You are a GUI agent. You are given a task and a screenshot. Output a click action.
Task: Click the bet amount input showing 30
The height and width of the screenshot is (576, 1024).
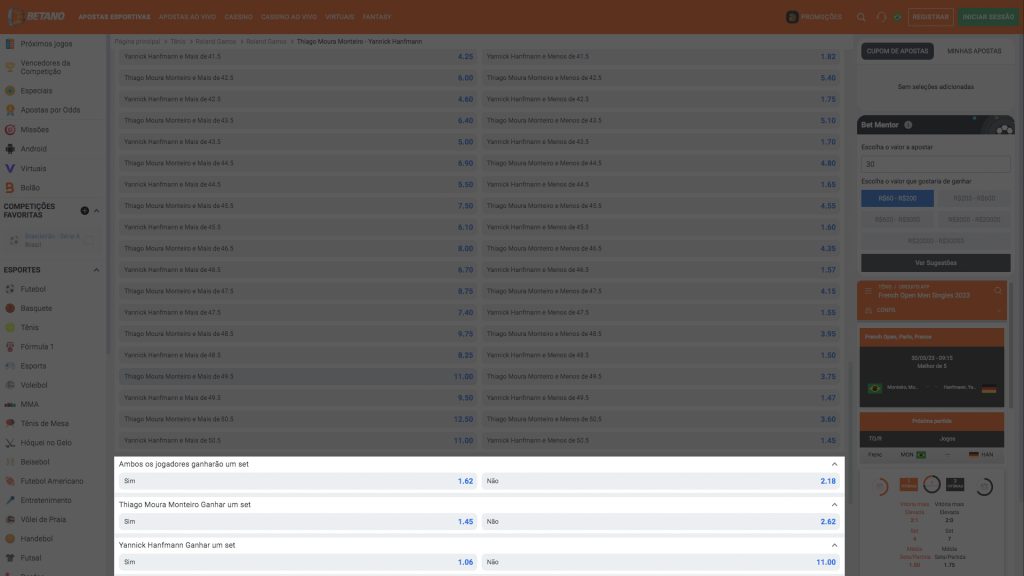tap(935, 164)
